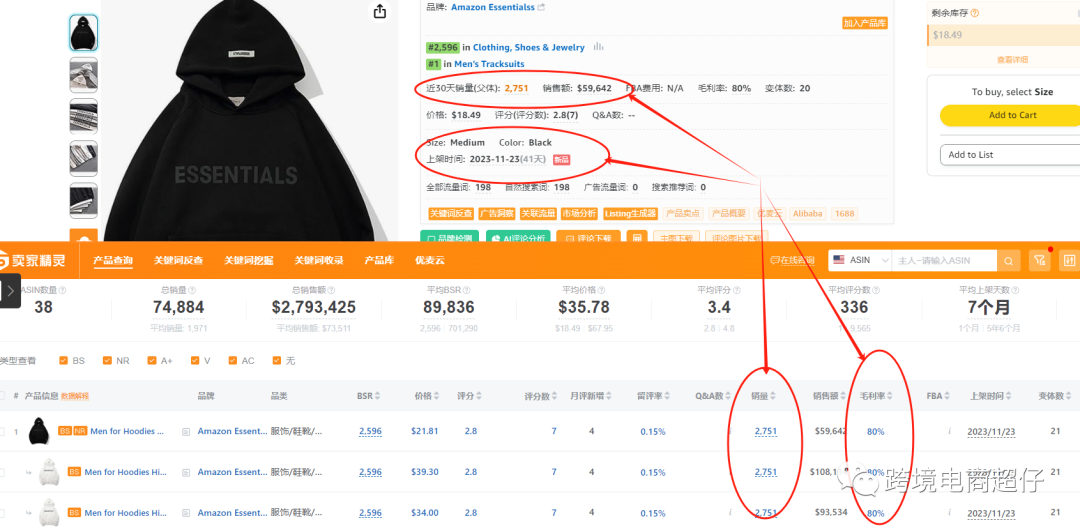Sort the table by the 上架时间 column arrows
The height and width of the screenshot is (528, 1080).
click(x=1007, y=396)
